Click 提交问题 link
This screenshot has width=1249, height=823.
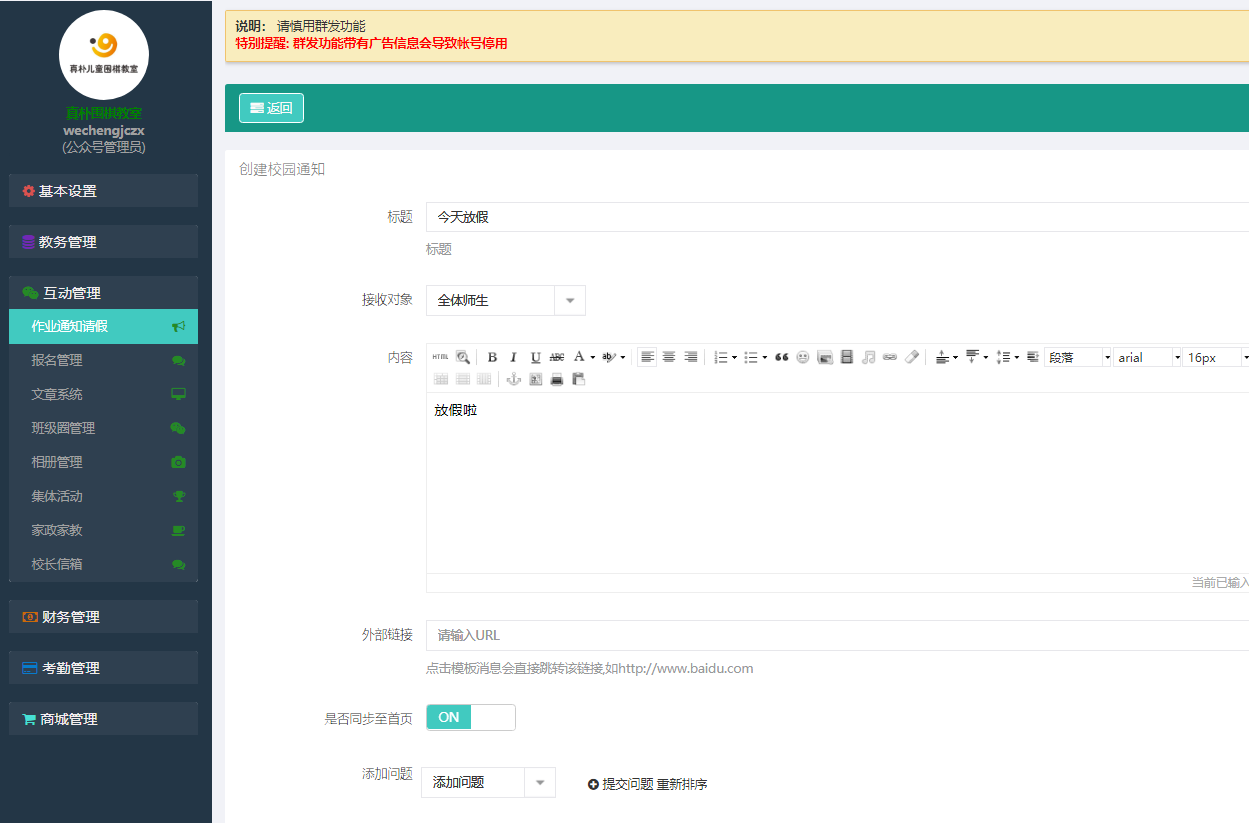pyautogui.click(x=620, y=784)
